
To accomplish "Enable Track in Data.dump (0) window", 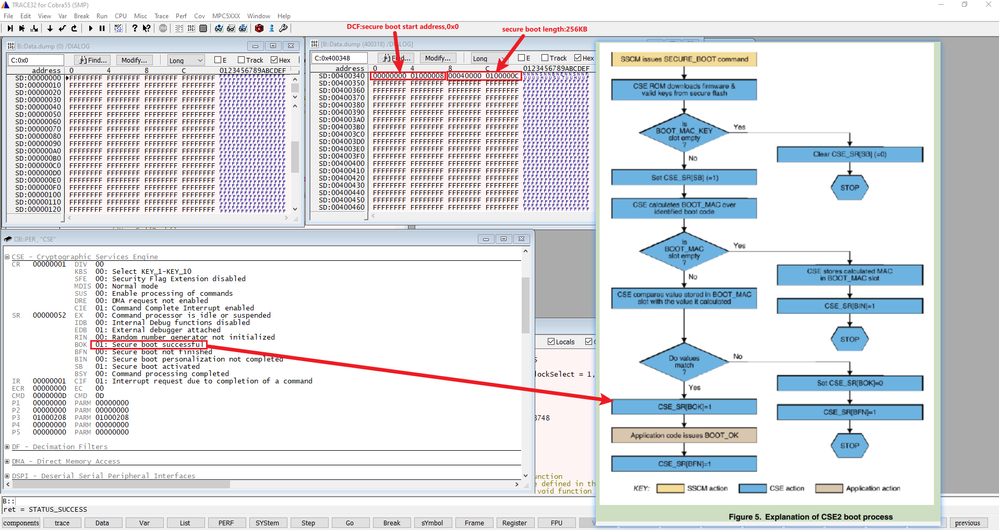I will coord(241,60).
